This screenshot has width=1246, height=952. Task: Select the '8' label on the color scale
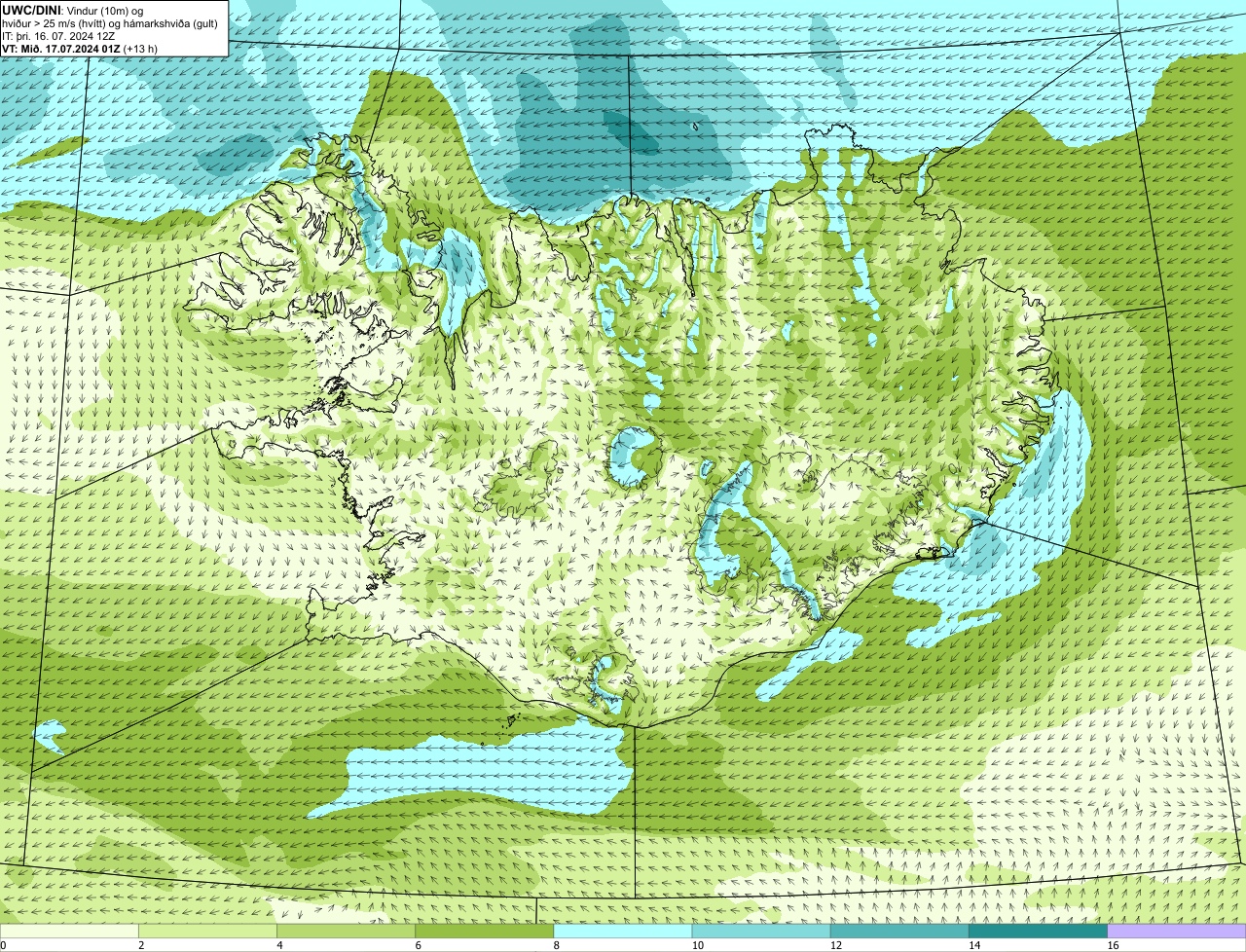(x=556, y=945)
